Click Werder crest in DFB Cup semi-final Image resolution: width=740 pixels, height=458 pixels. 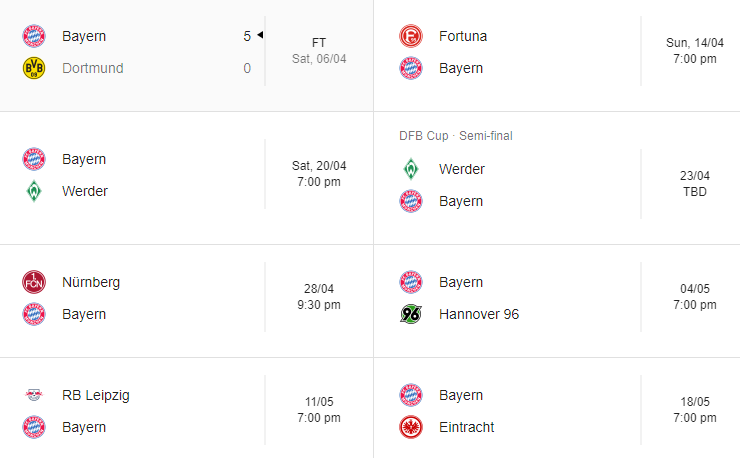411,169
